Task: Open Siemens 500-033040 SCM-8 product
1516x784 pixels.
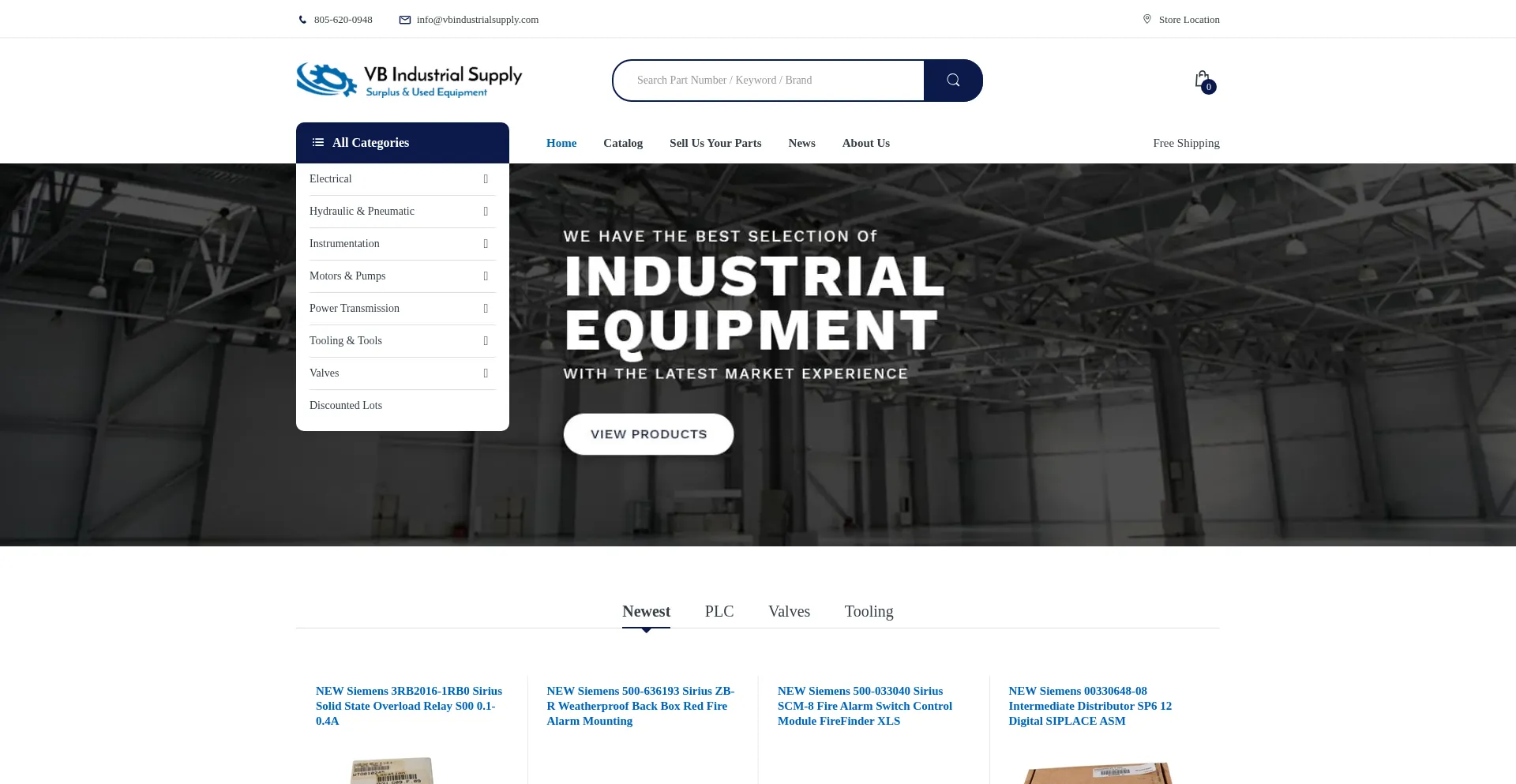Action: point(865,706)
